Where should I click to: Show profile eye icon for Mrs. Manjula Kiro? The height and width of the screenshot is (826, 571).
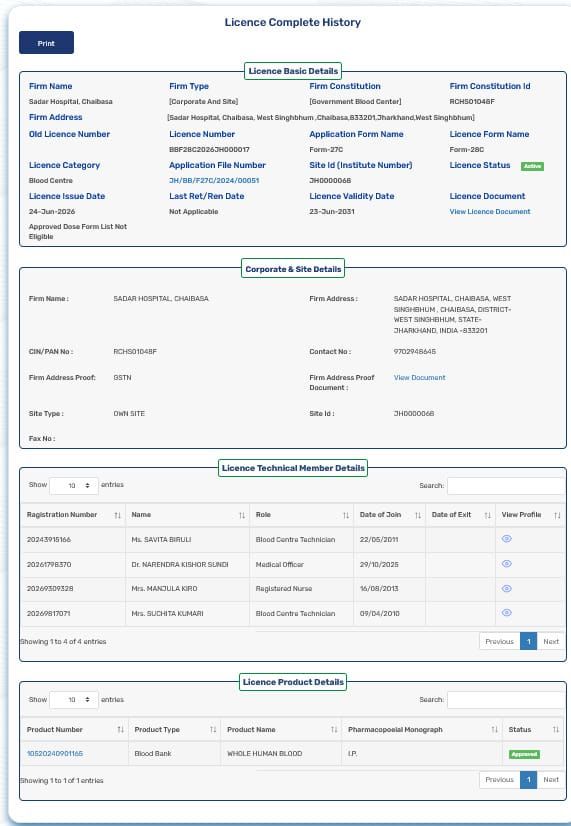[x=507, y=588]
